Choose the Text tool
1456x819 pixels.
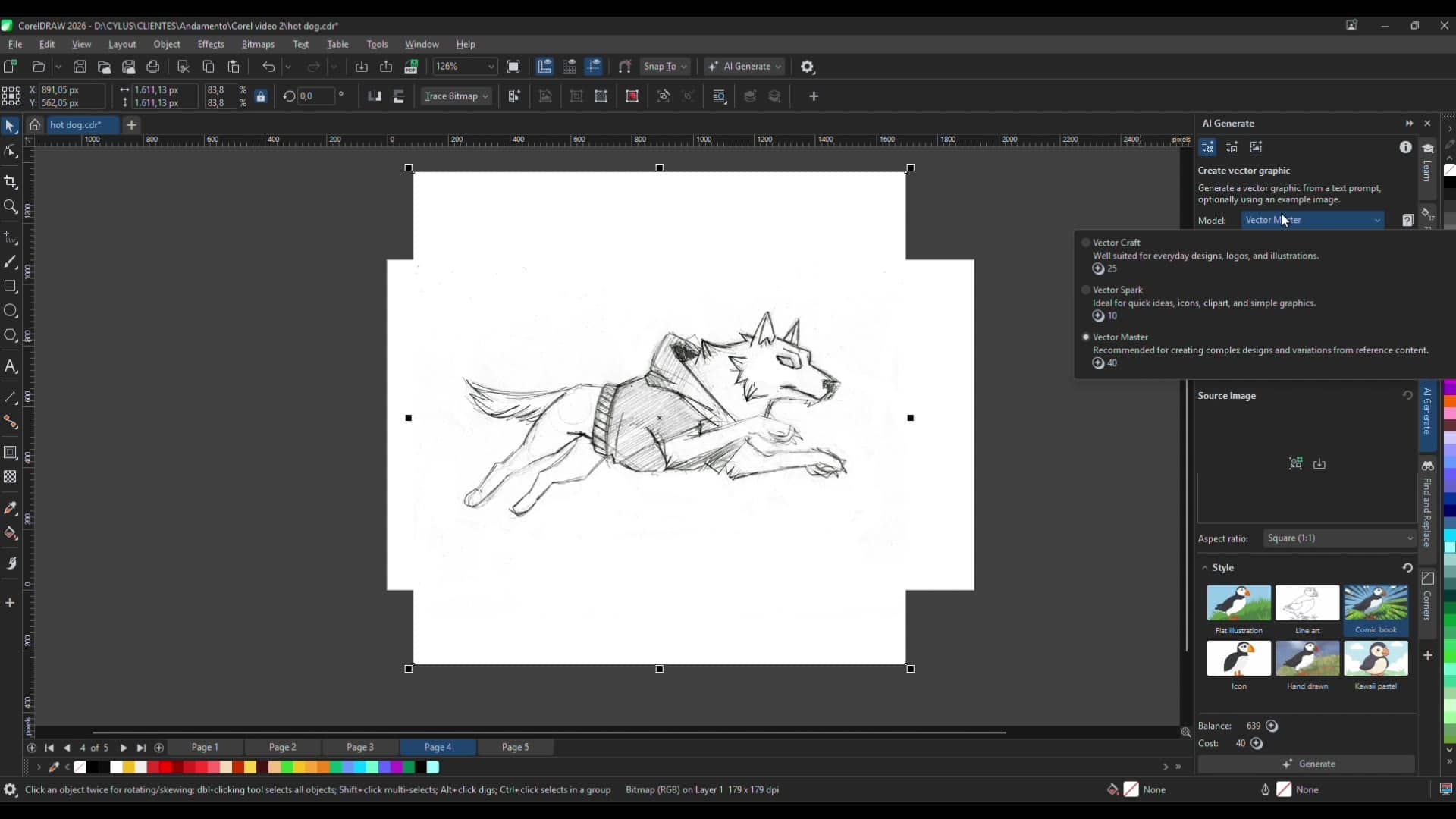click(x=11, y=366)
